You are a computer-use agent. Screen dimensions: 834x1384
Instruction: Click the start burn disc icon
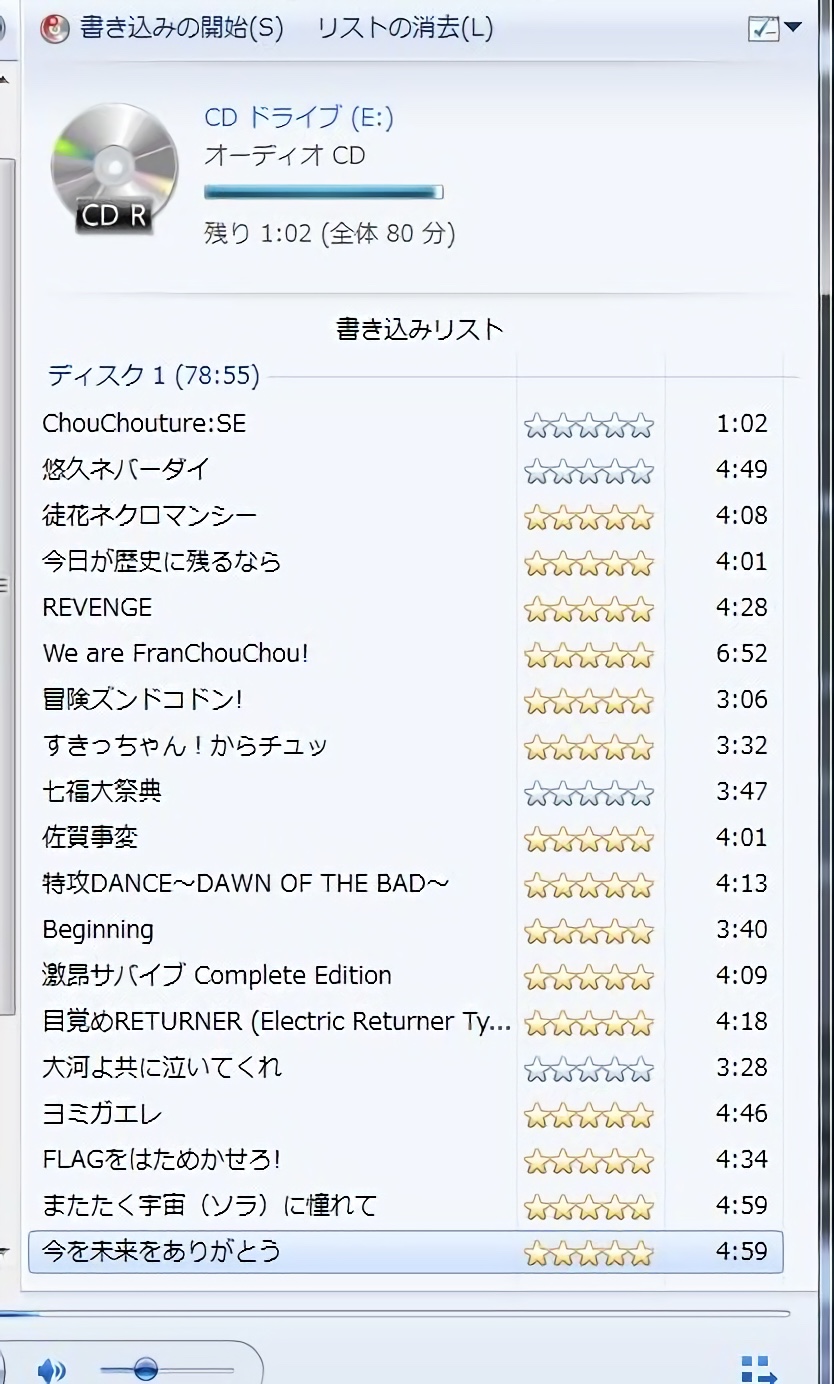pyautogui.click(x=54, y=28)
